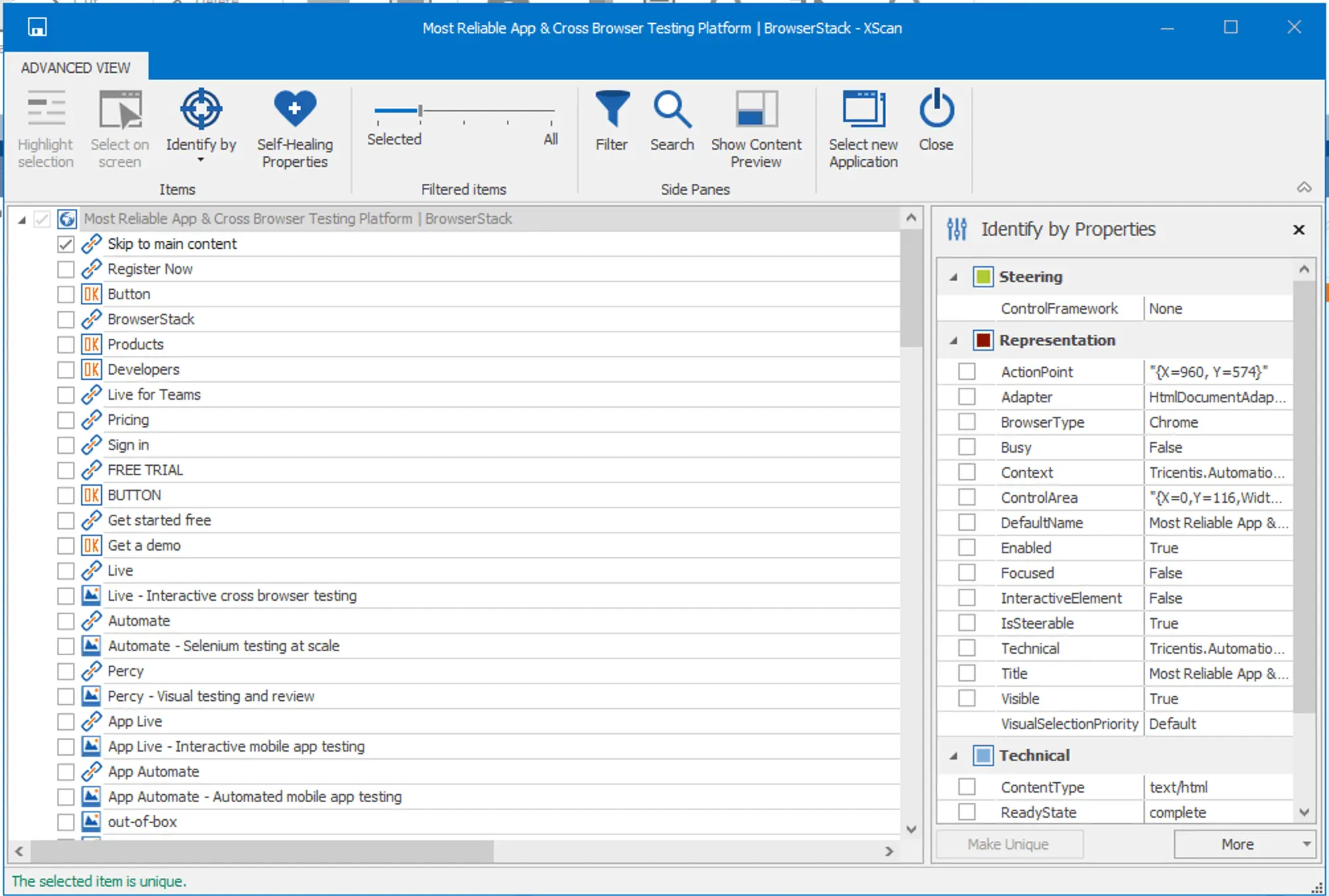The height and width of the screenshot is (896, 1329).
Task: Uncheck the Skip to main content checkbox
Action: tap(66, 244)
